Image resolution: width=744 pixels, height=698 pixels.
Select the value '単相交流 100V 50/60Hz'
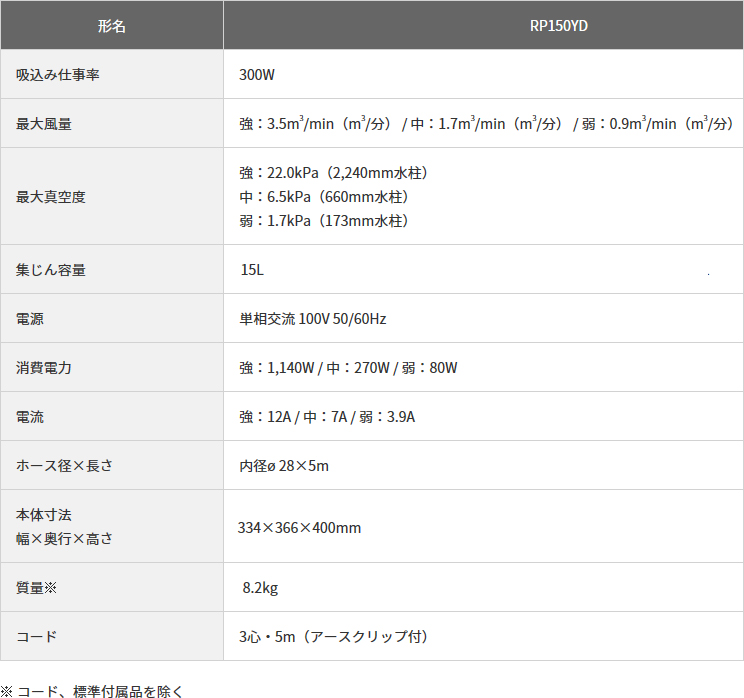313,318
